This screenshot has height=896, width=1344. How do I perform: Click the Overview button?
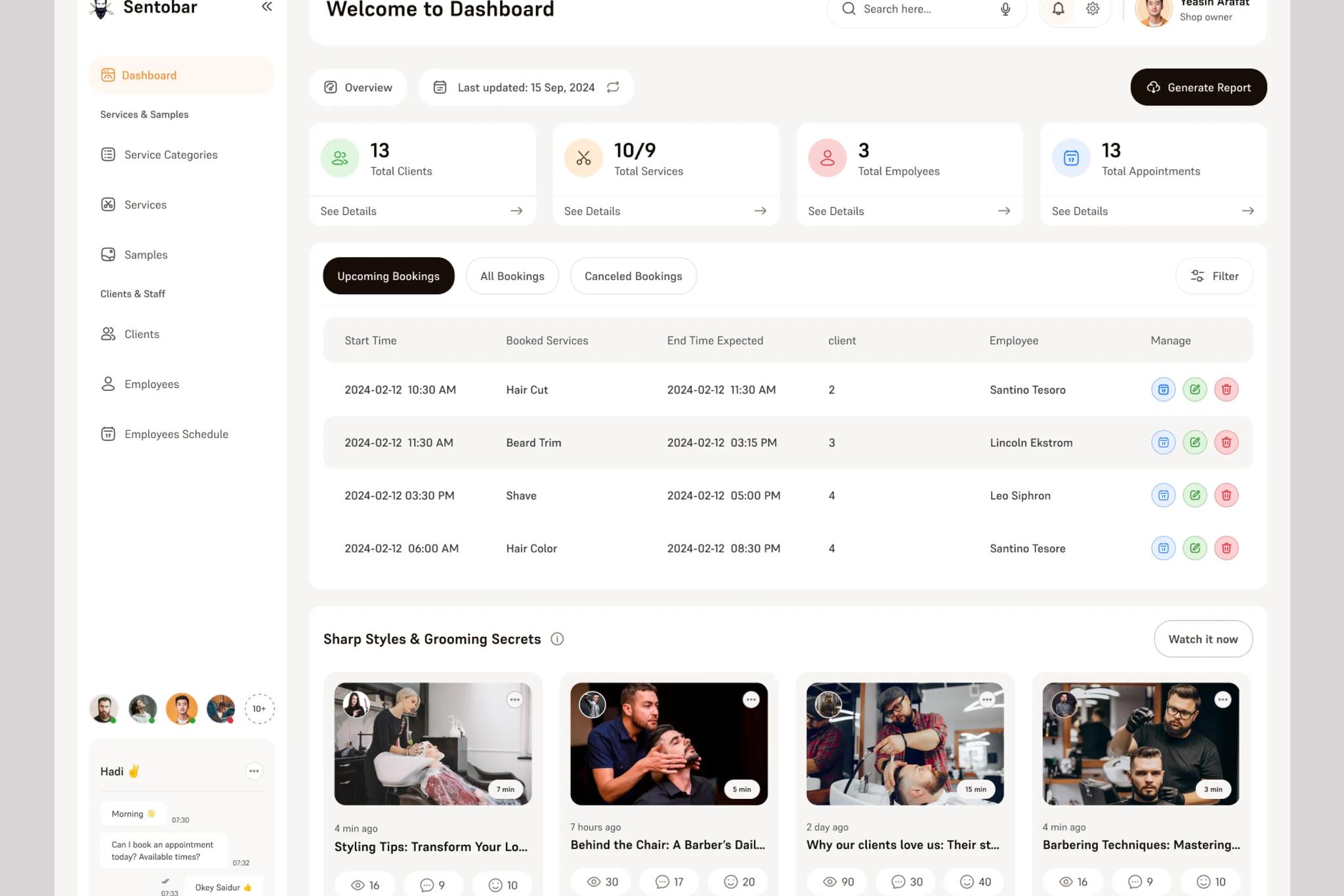358,87
